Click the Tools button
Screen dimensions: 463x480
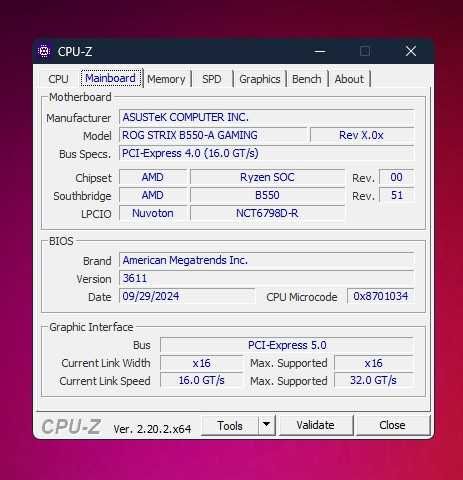(x=230, y=426)
